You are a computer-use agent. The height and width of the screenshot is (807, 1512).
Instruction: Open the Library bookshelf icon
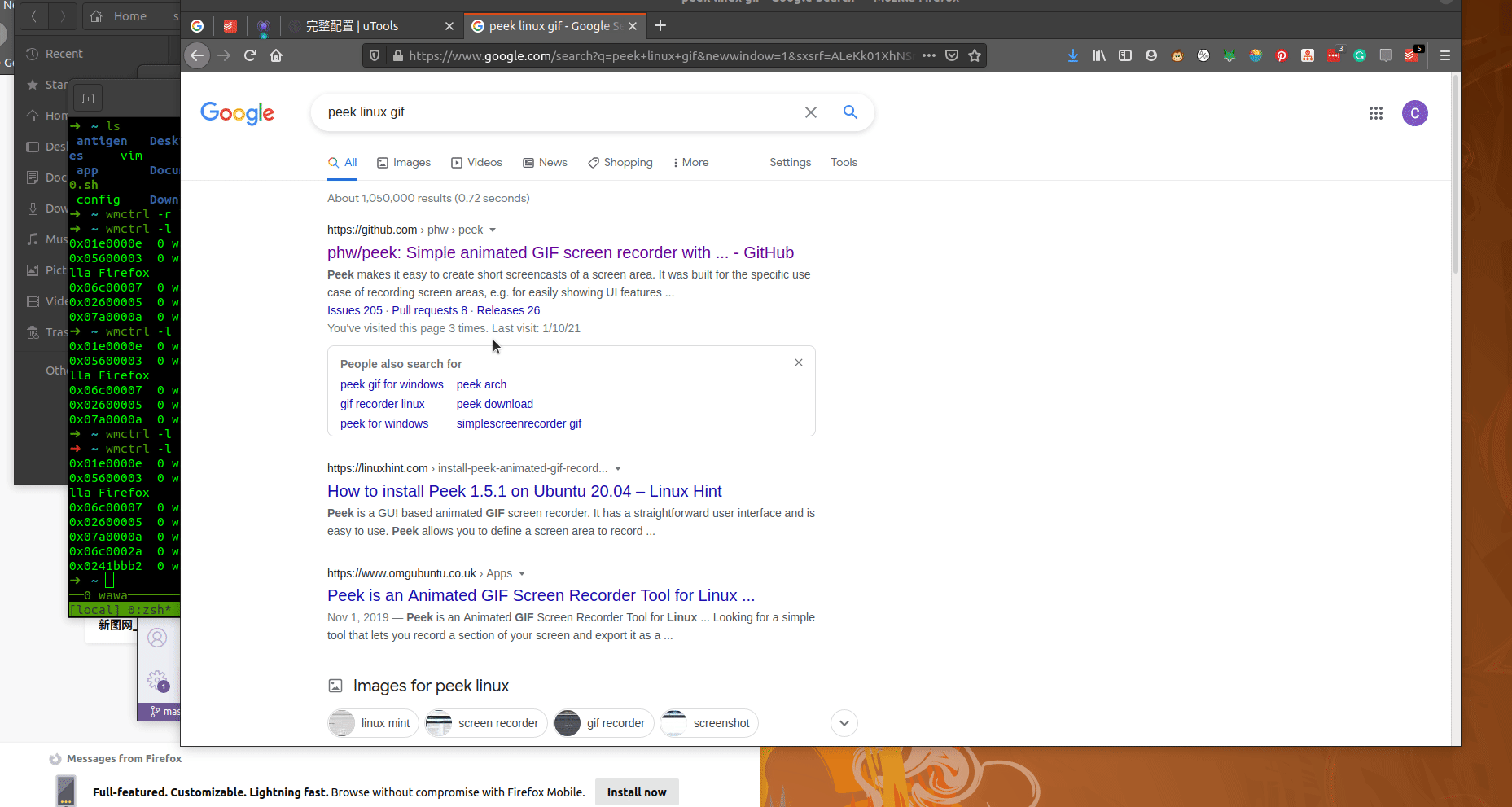[1099, 55]
